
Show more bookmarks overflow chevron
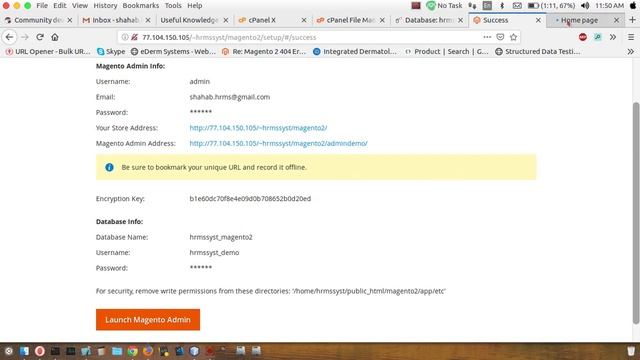click(631, 51)
